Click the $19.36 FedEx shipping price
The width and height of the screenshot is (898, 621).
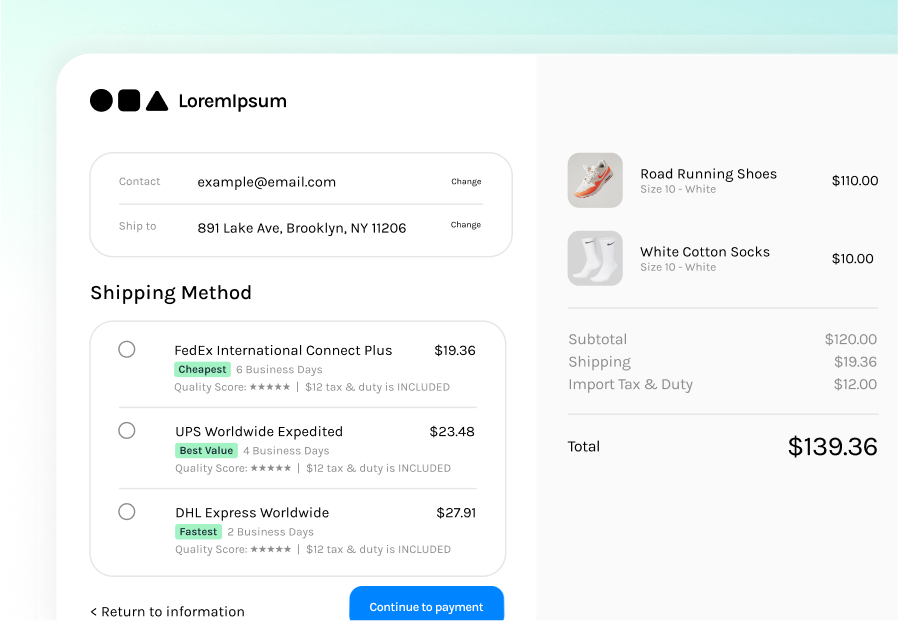(455, 350)
